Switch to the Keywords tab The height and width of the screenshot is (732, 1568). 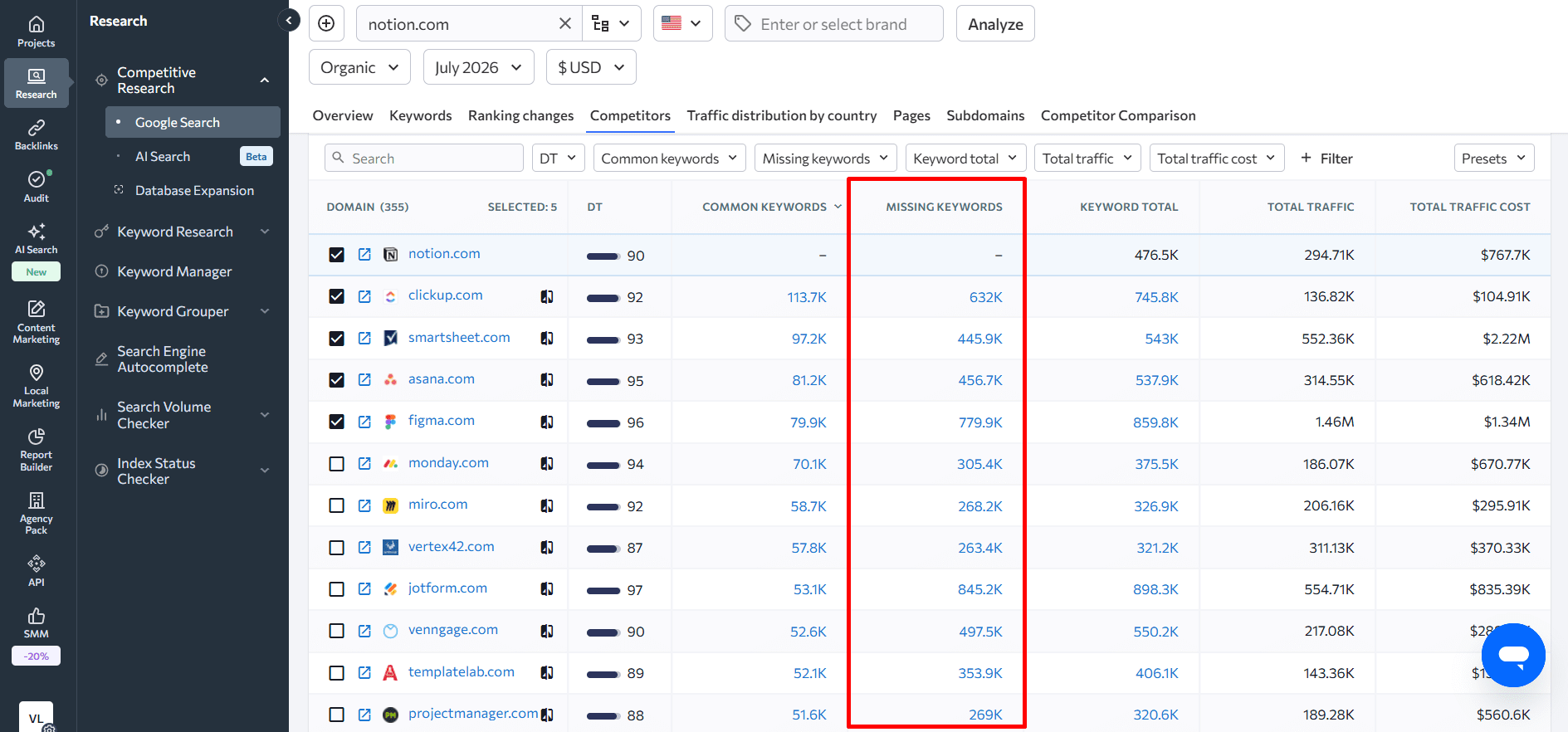pos(421,115)
